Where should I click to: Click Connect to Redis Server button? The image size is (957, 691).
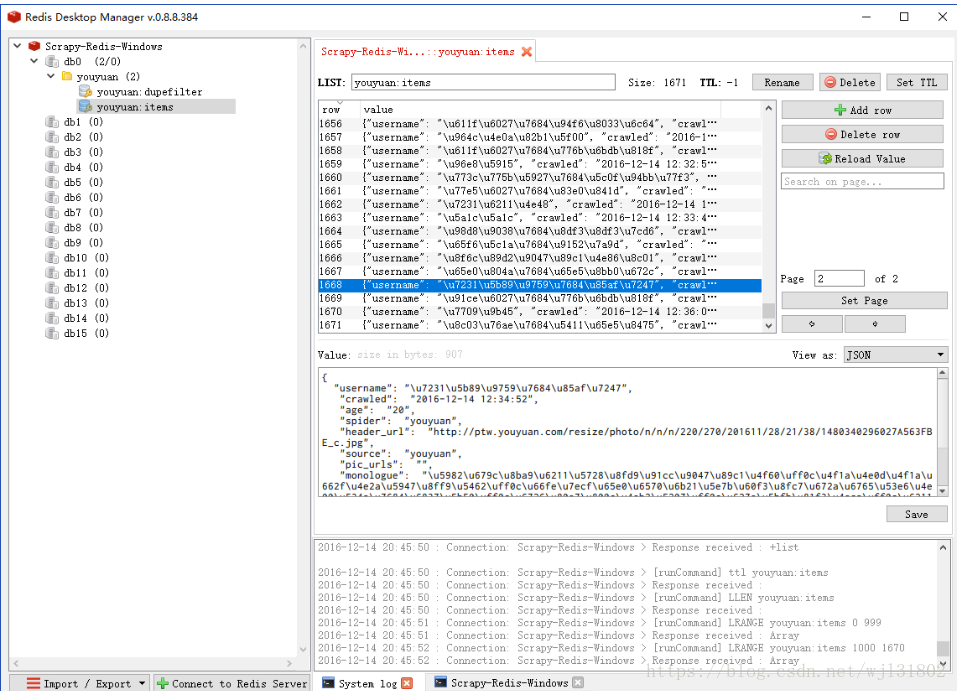pos(232,683)
